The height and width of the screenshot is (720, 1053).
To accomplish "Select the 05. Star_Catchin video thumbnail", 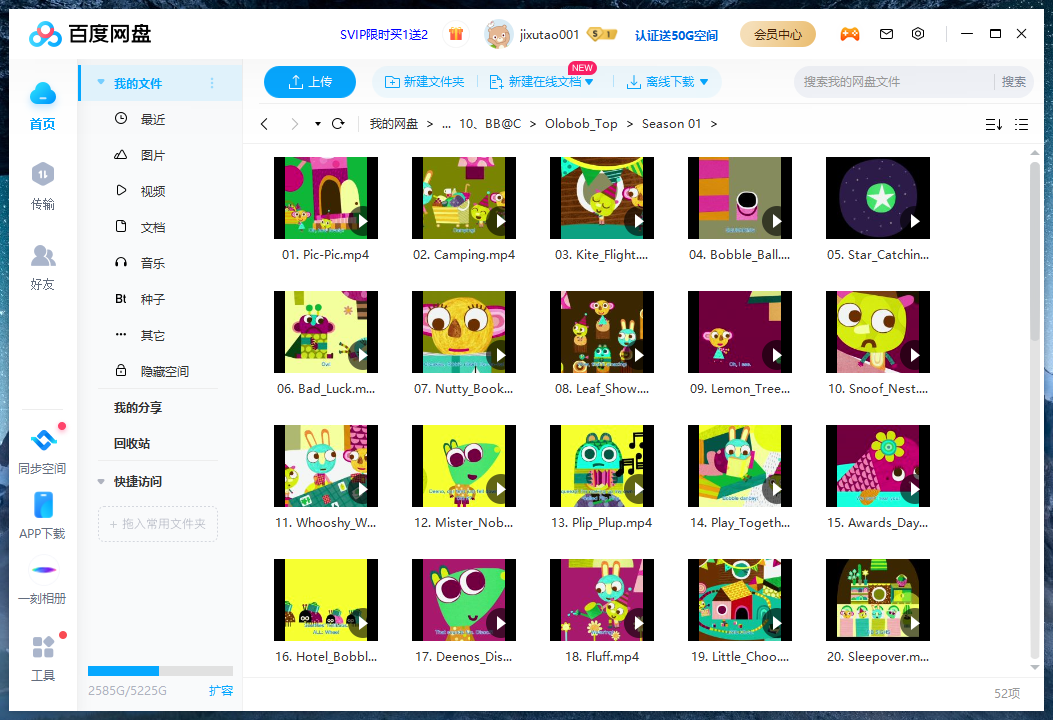I will pyautogui.click(x=878, y=197).
